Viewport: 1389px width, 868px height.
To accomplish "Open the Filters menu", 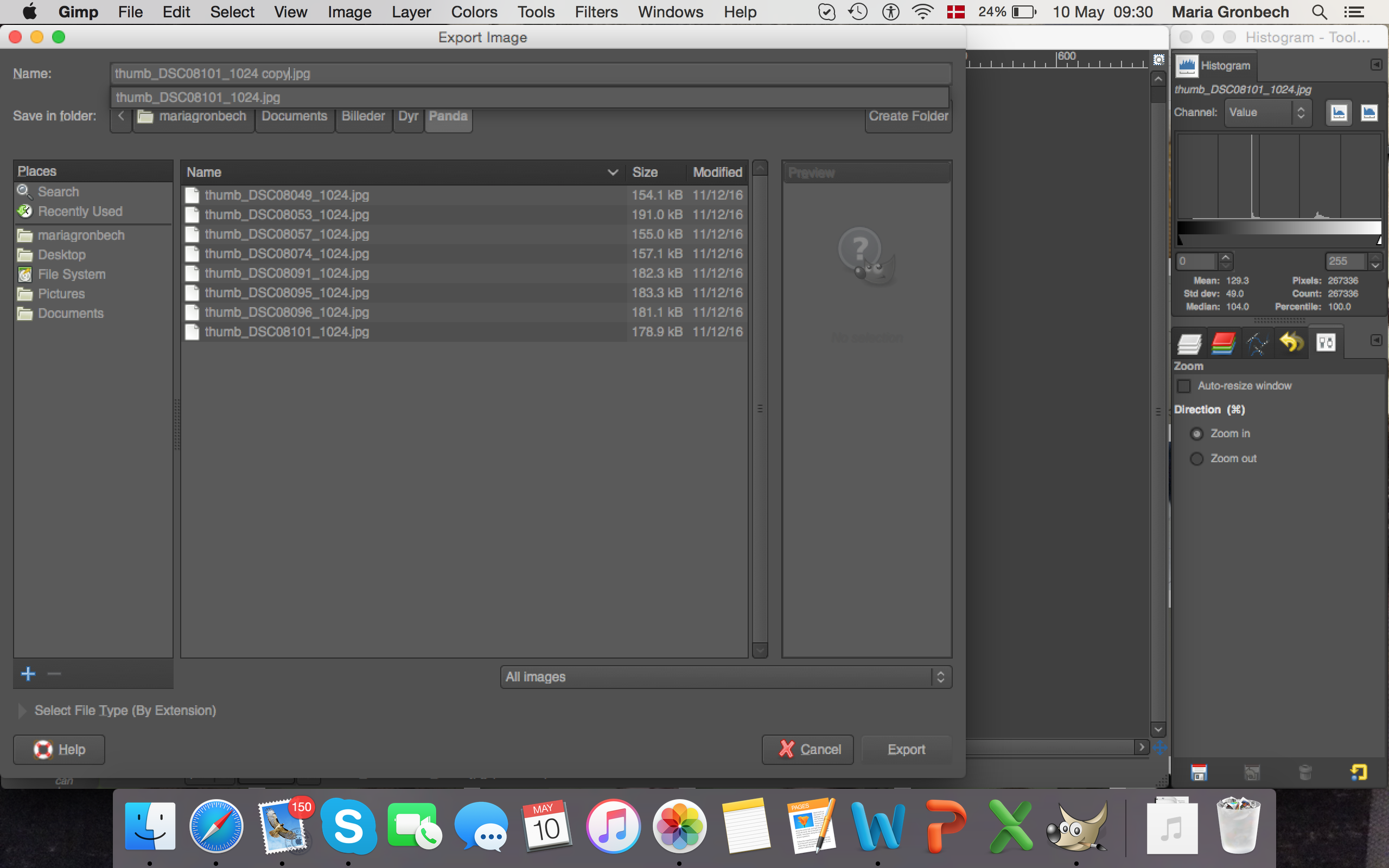I will pyautogui.click(x=596, y=12).
